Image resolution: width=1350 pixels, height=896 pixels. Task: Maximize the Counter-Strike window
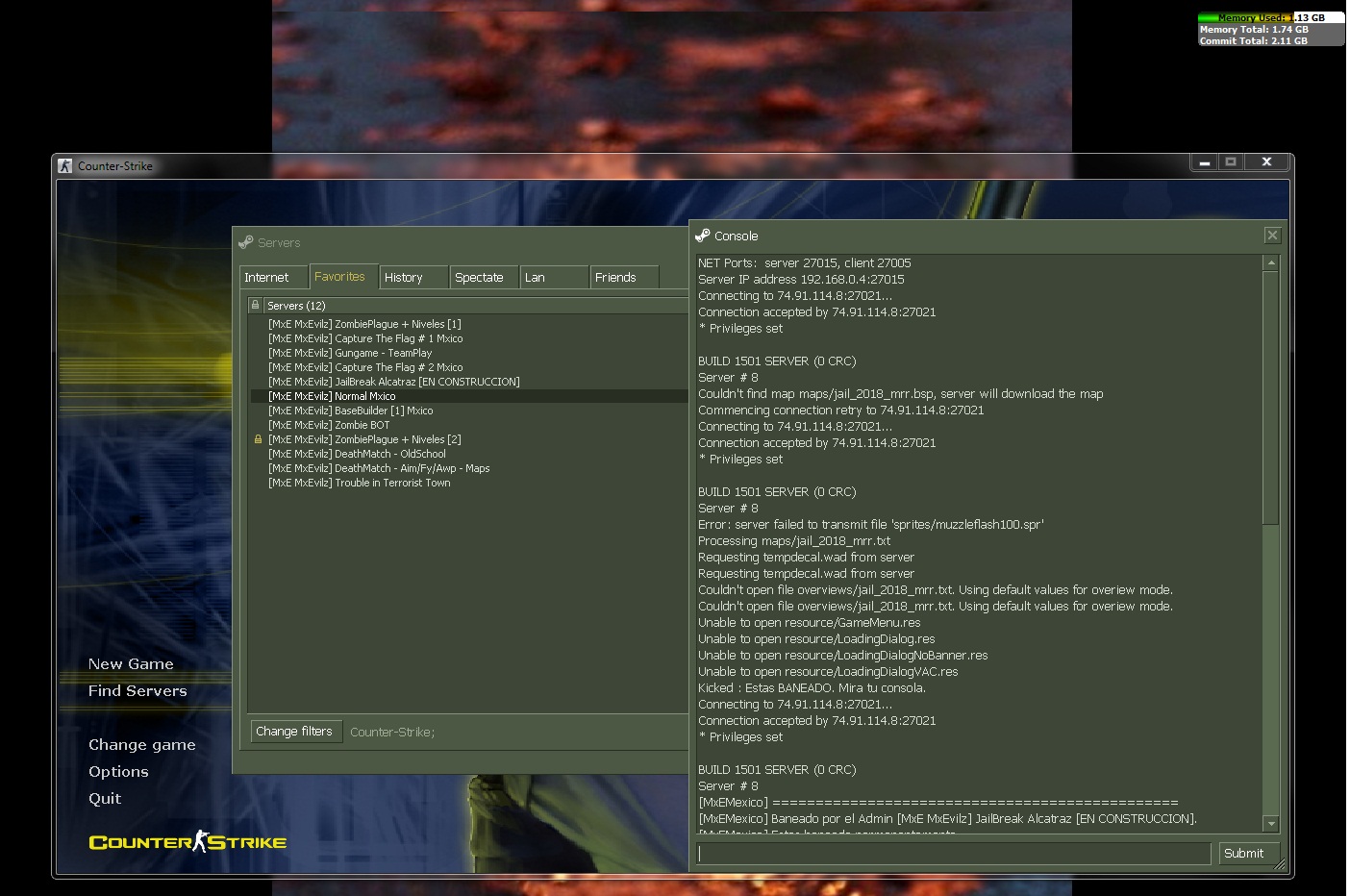click(1231, 162)
